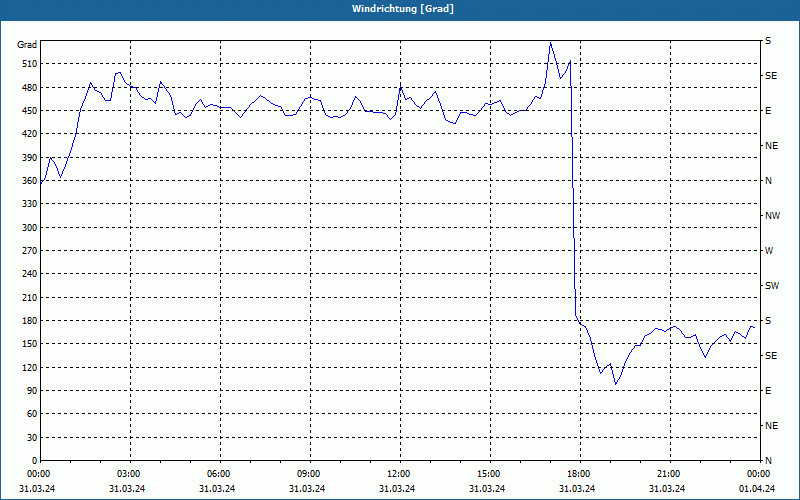Select the 210 y-axis value
800x500 pixels.
pyautogui.click(x=29, y=297)
